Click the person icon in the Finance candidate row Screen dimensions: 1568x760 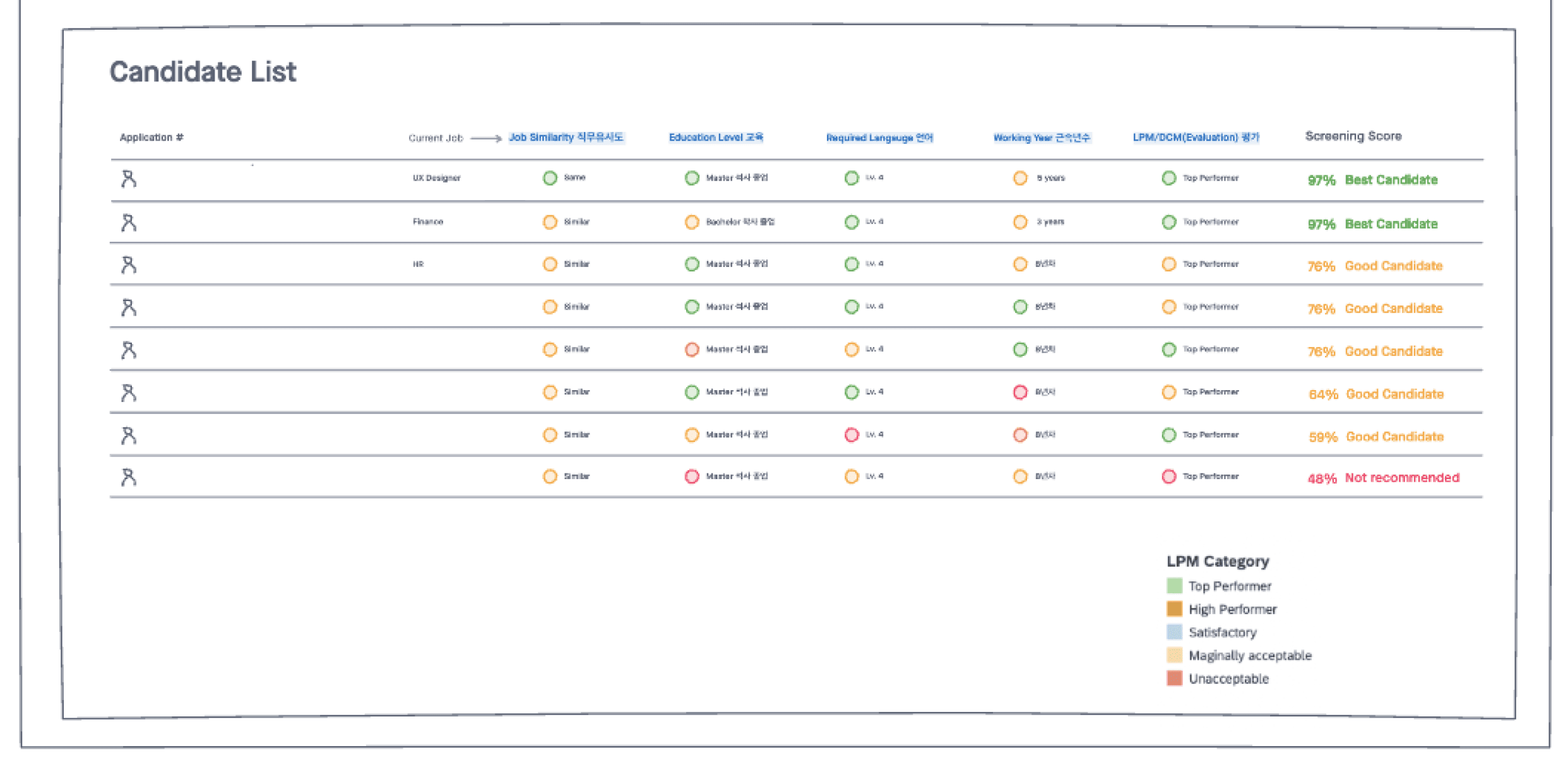[x=129, y=223]
